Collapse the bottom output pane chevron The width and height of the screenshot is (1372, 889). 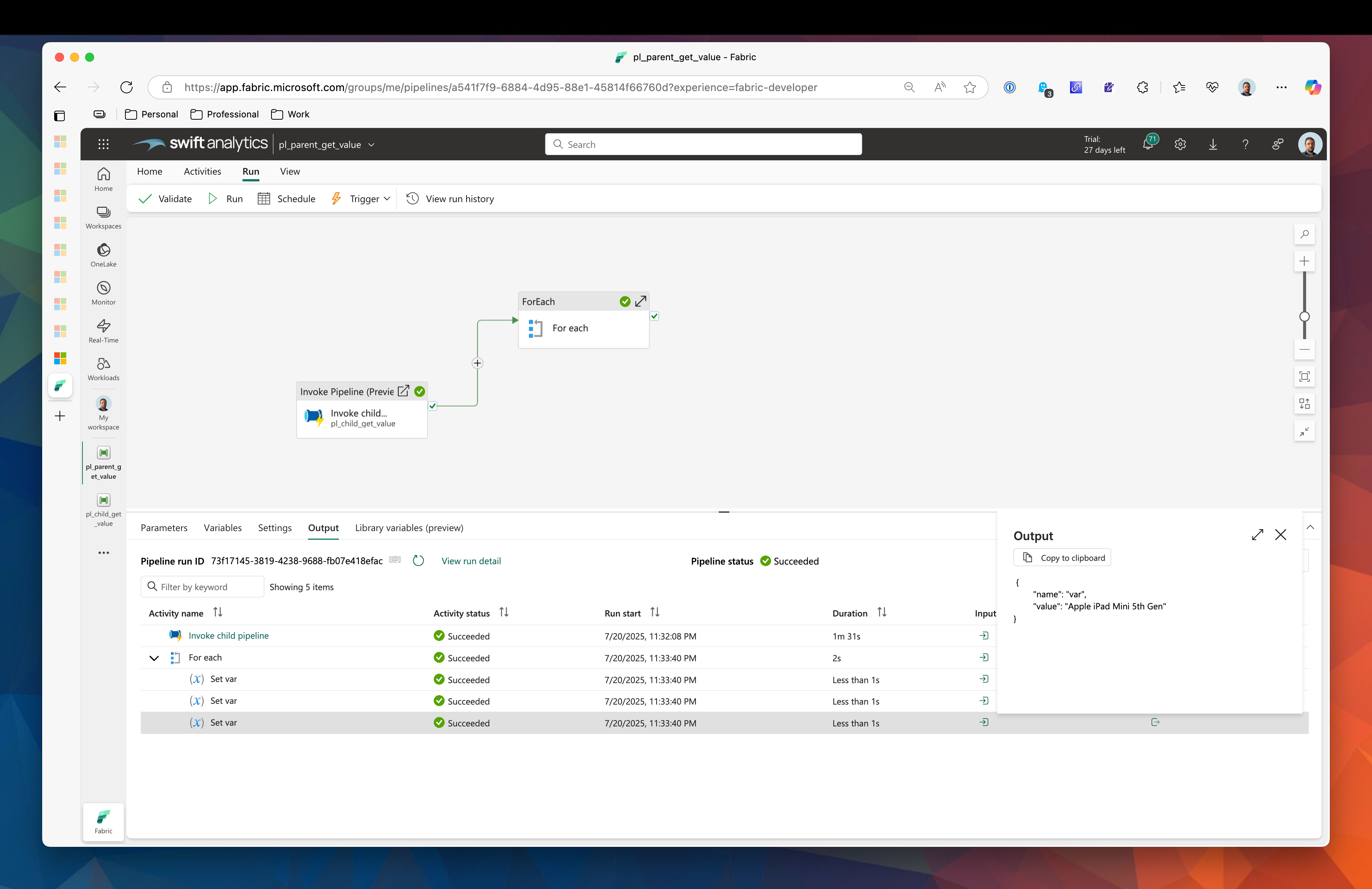pyautogui.click(x=1310, y=527)
